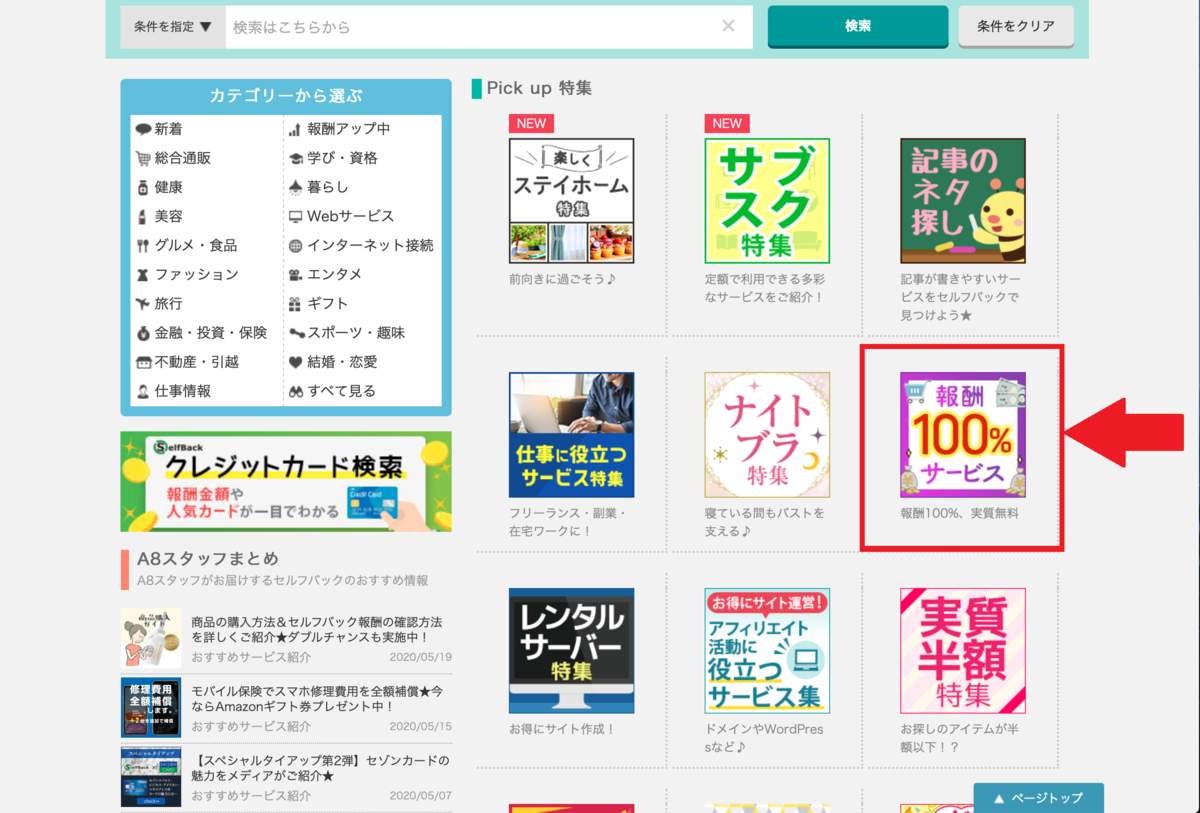Click the ギフト gift box icon
Image resolution: width=1200 pixels, height=813 pixels.
click(295, 303)
